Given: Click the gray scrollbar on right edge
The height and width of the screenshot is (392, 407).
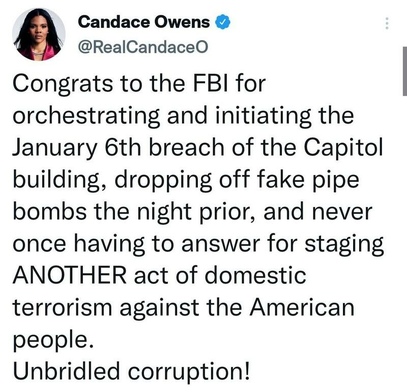Looking at the screenshot, I should tap(405, 71).
